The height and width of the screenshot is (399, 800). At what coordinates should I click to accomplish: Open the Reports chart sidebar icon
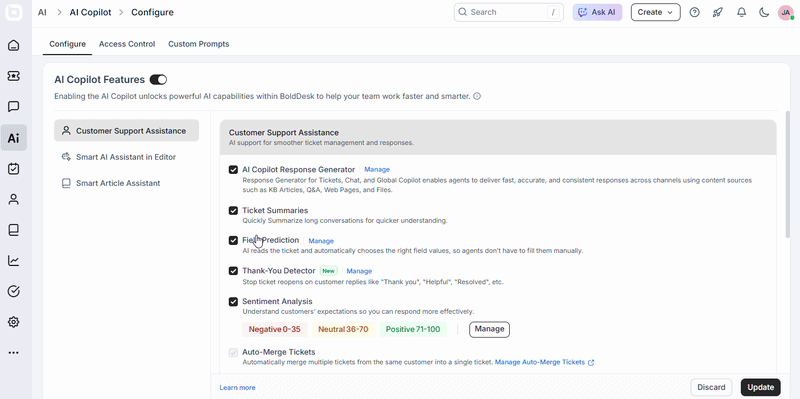[14, 261]
